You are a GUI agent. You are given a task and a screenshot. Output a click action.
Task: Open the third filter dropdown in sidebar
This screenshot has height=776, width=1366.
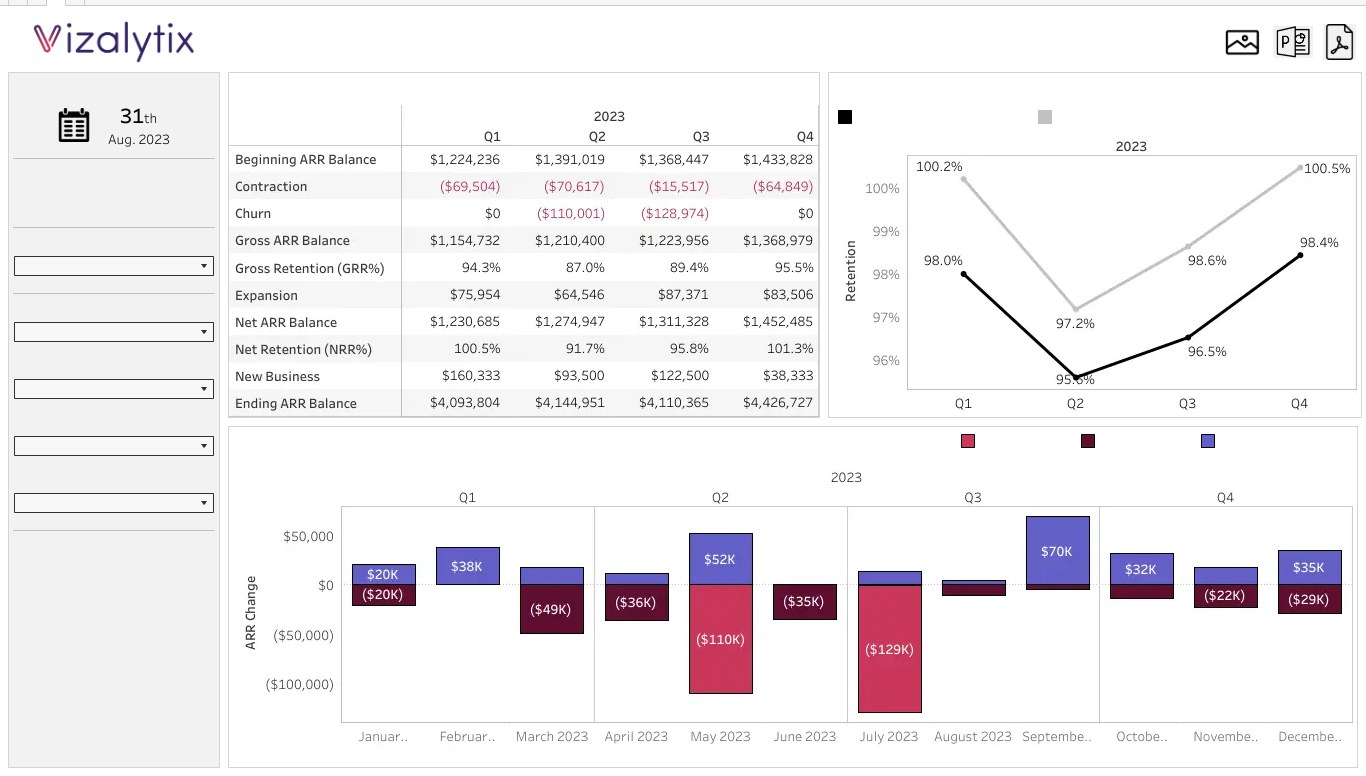point(114,389)
